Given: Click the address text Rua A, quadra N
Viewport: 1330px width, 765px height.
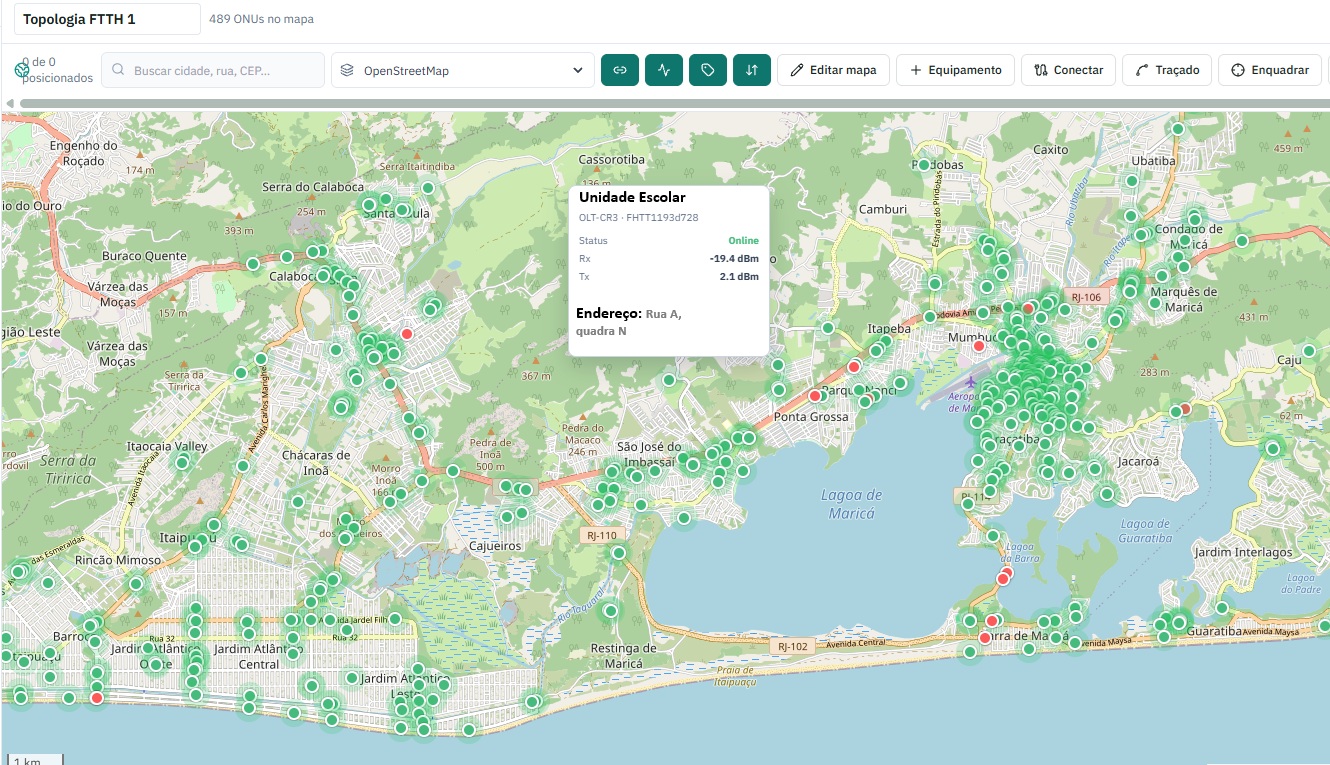Looking at the screenshot, I should (630, 322).
